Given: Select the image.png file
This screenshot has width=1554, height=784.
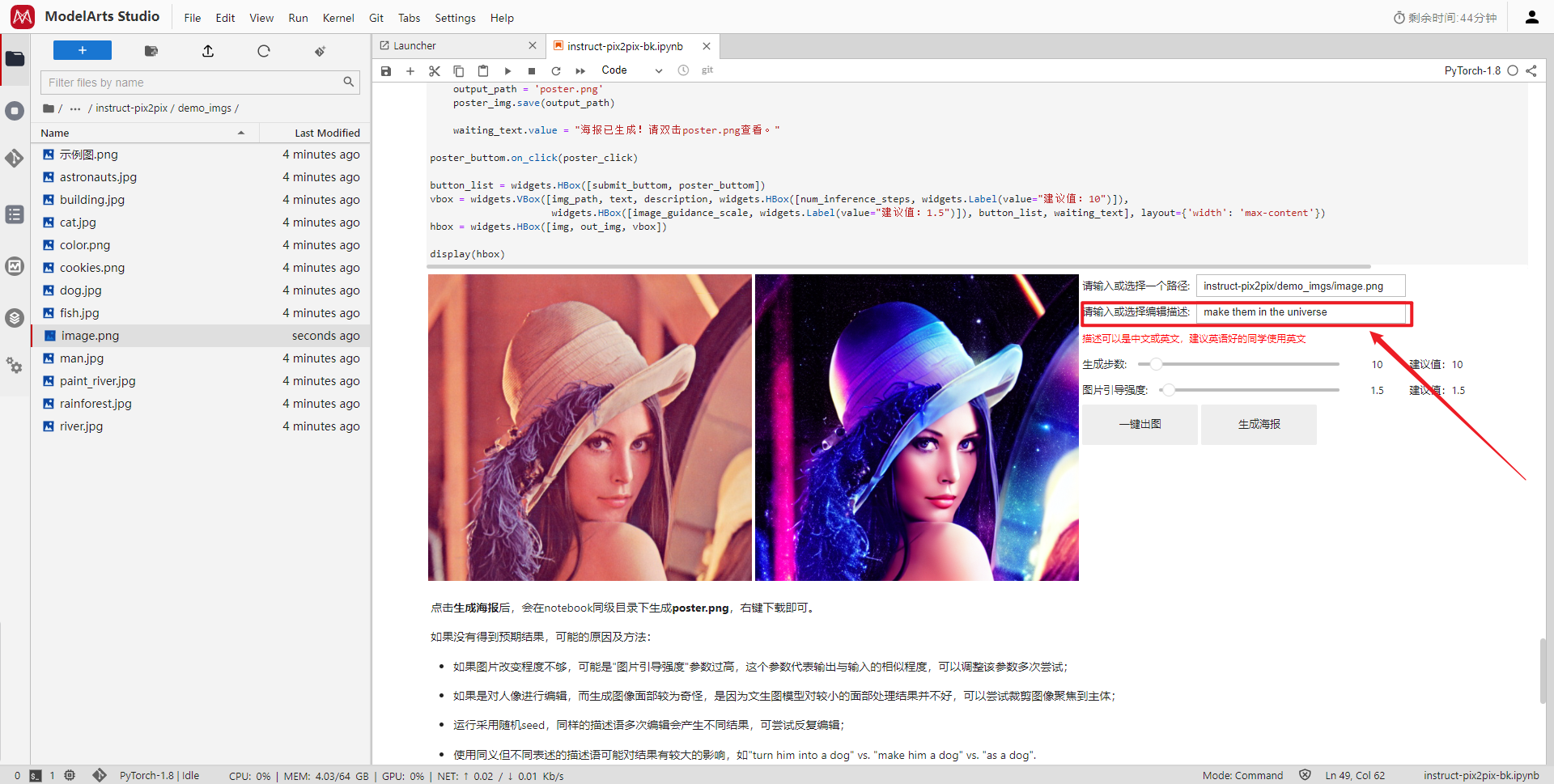Looking at the screenshot, I should [x=201, y=336].
